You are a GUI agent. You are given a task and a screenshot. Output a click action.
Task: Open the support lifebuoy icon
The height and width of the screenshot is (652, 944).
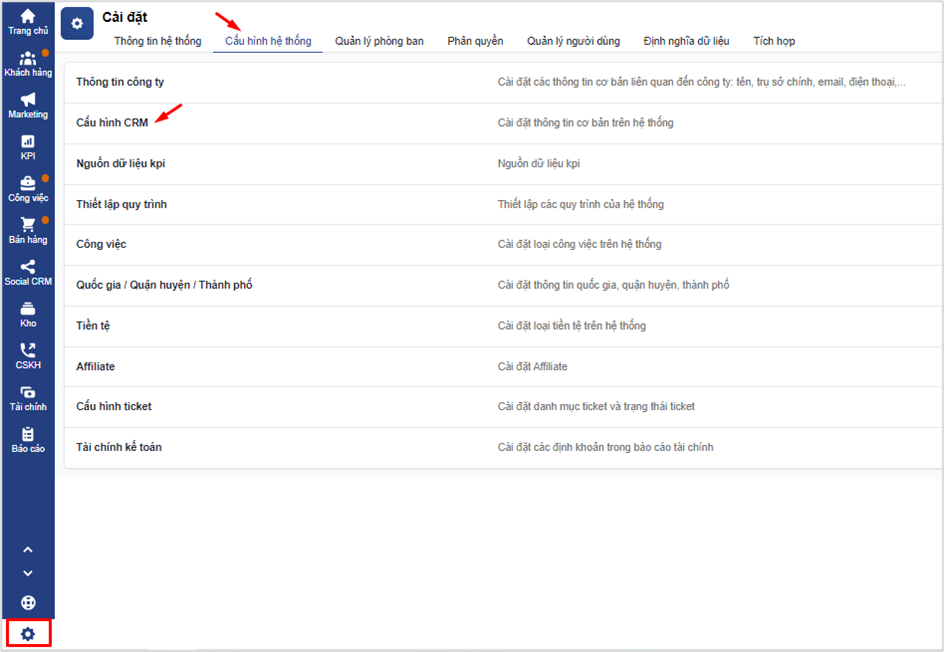28,603
